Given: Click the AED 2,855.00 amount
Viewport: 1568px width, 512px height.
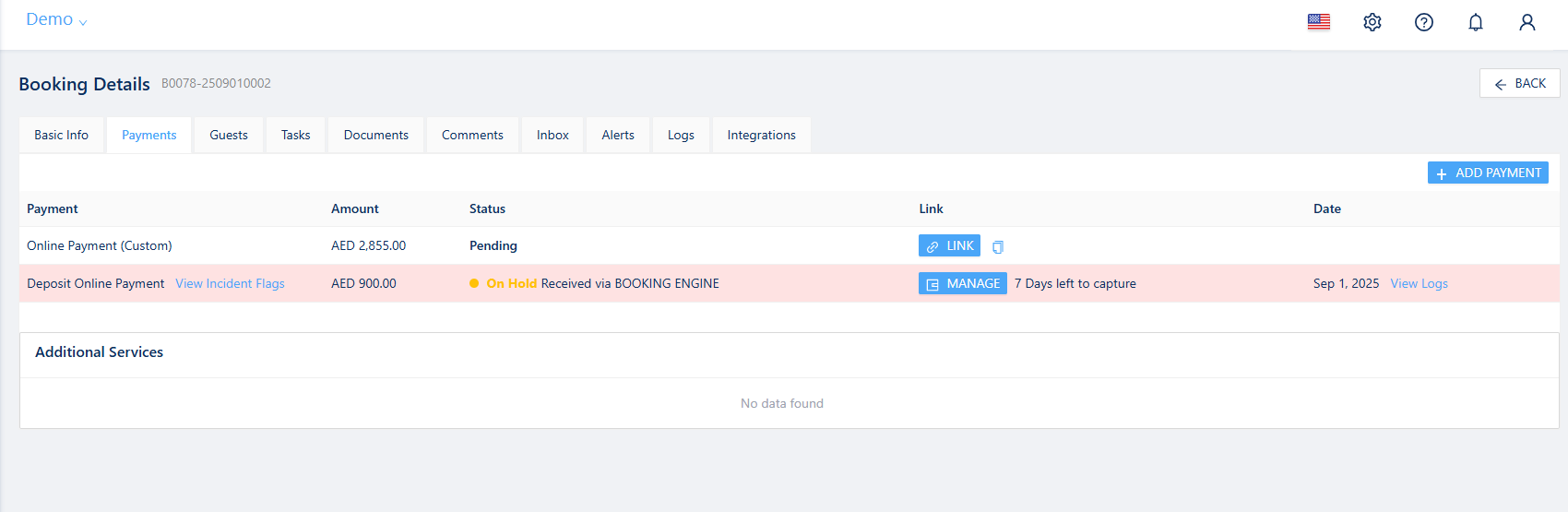Looking at the screenshot, I should [368, 245].
